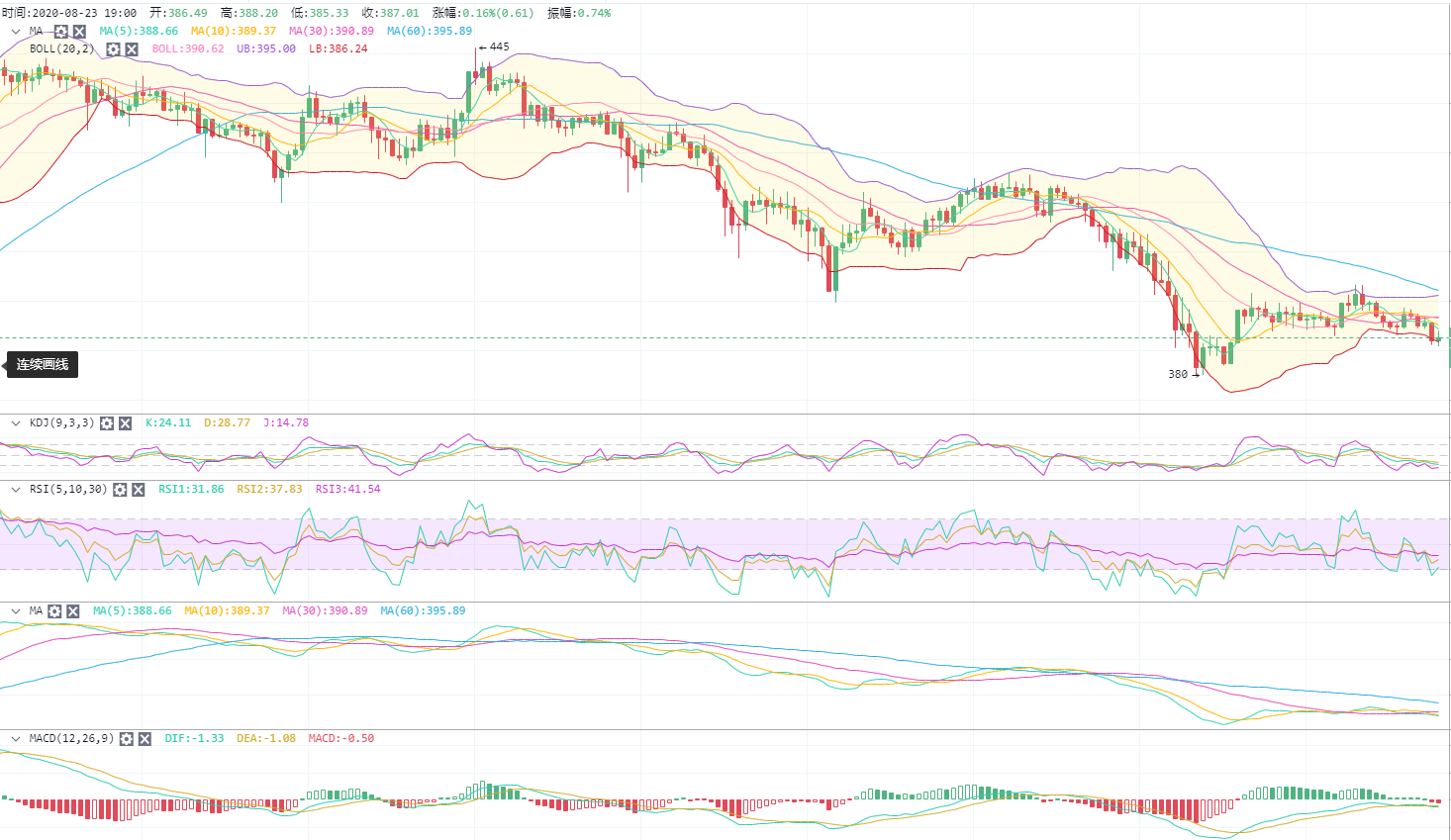This screenshot has height=840, width=1451.
Task: Open settings gear of the lower MA panel
Action: pyautogui.click(x=54, y=611)
